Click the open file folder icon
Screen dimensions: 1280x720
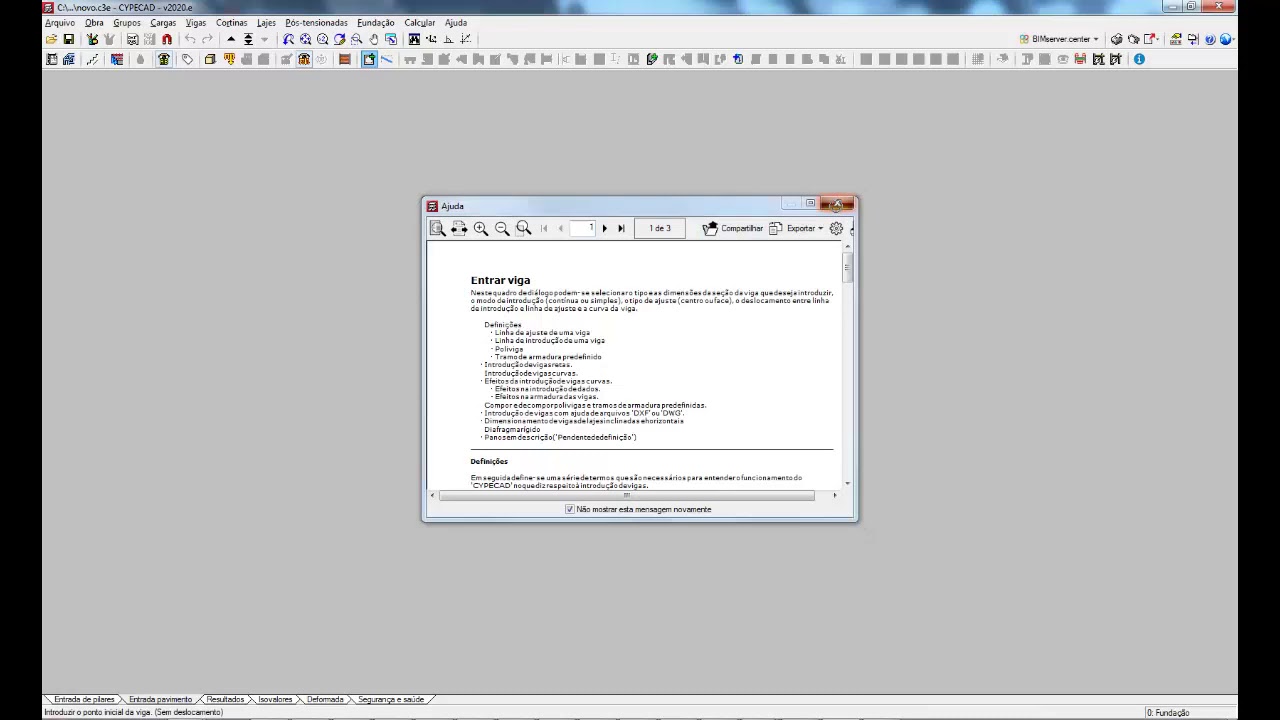[x=51, y=39]
